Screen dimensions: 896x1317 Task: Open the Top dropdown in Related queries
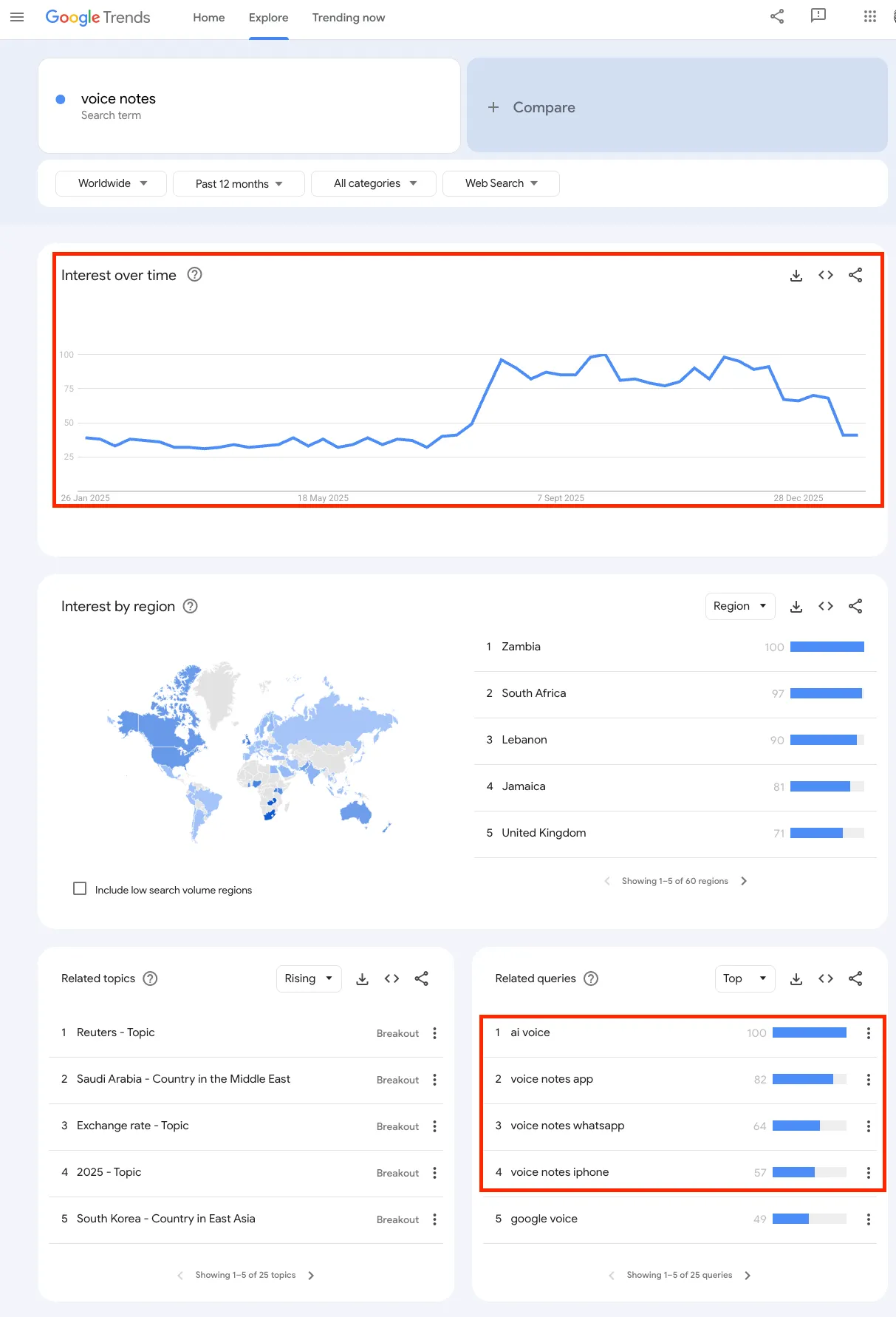tap(745, 979)
